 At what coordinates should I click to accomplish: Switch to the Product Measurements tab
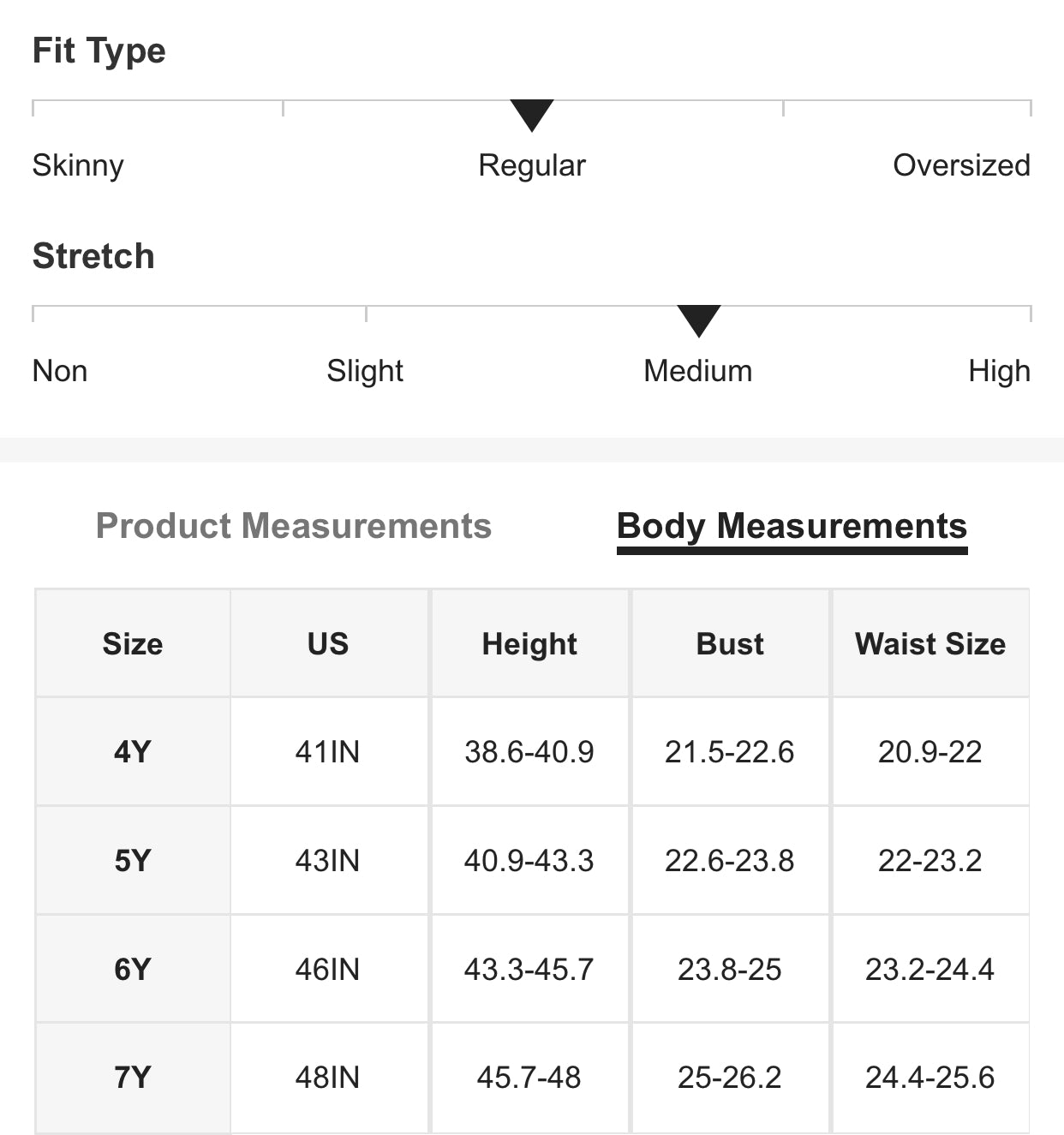point(293,526)
